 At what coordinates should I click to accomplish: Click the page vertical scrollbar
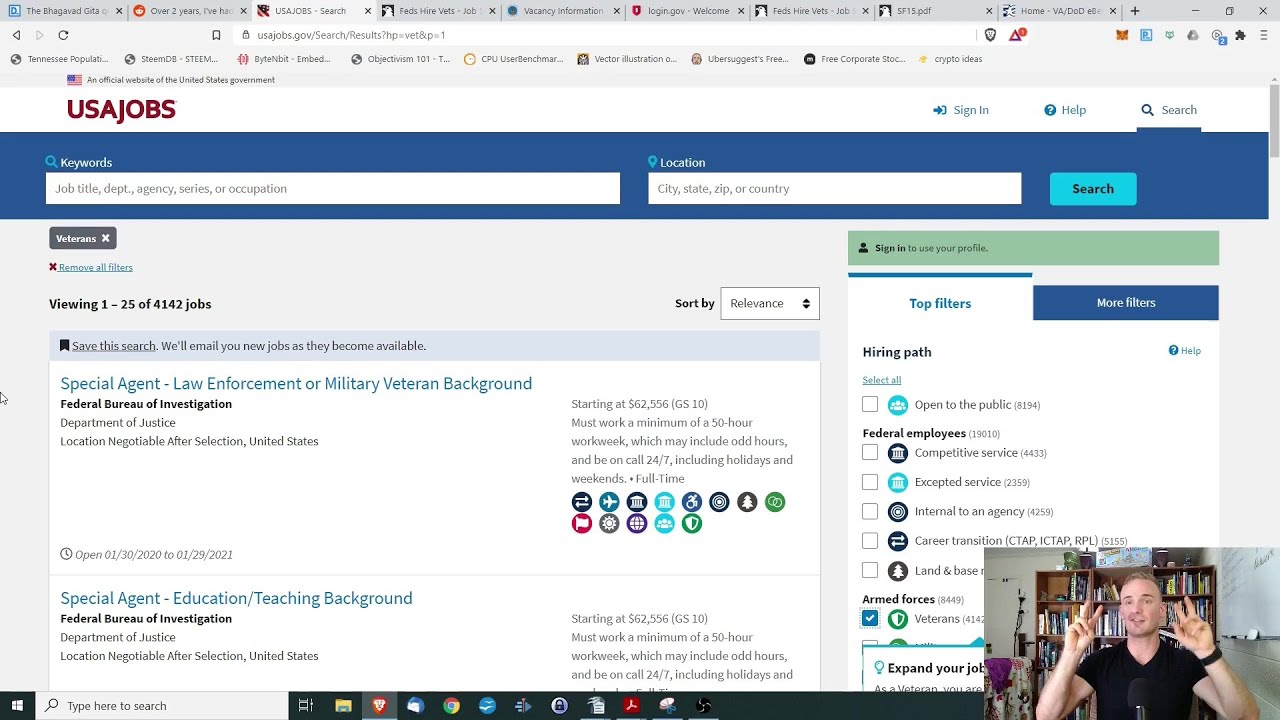1274,120
